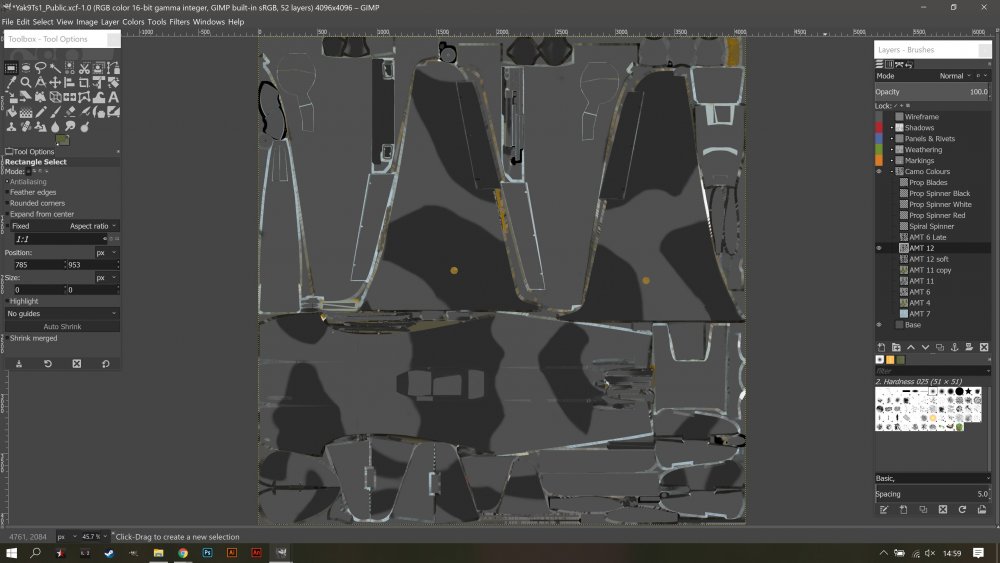
Task: Select the Text tool in toolbox
Action: pyautogui.click(x=113, y=97)
